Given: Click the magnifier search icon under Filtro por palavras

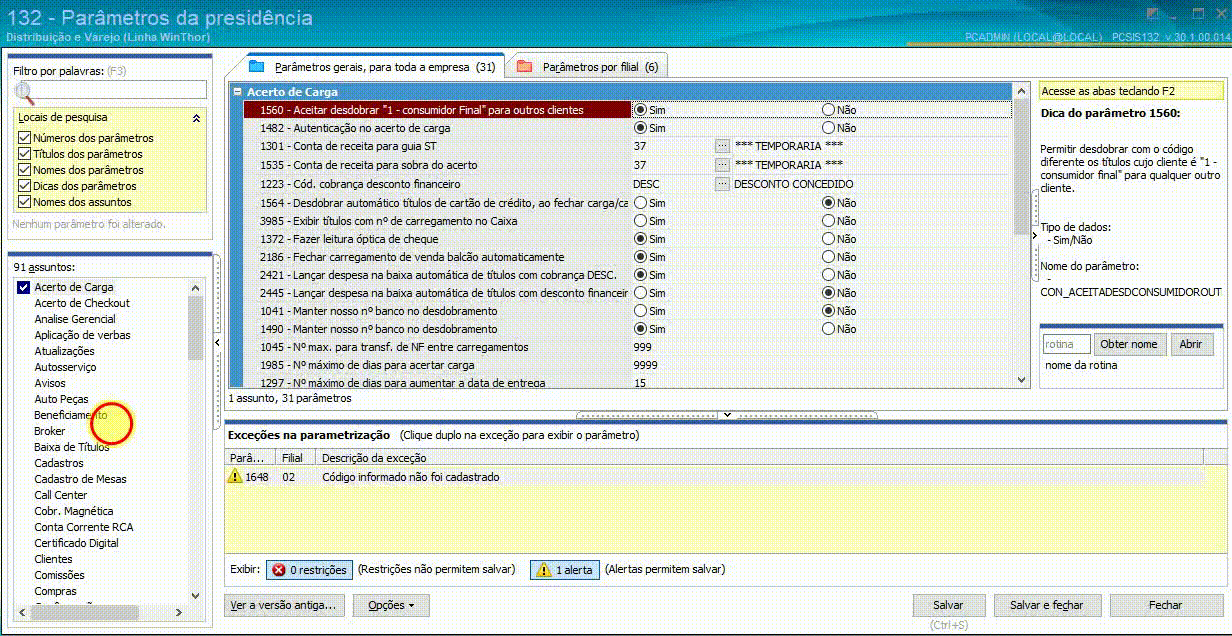Looking at the screenshot, I should point(23,93).
